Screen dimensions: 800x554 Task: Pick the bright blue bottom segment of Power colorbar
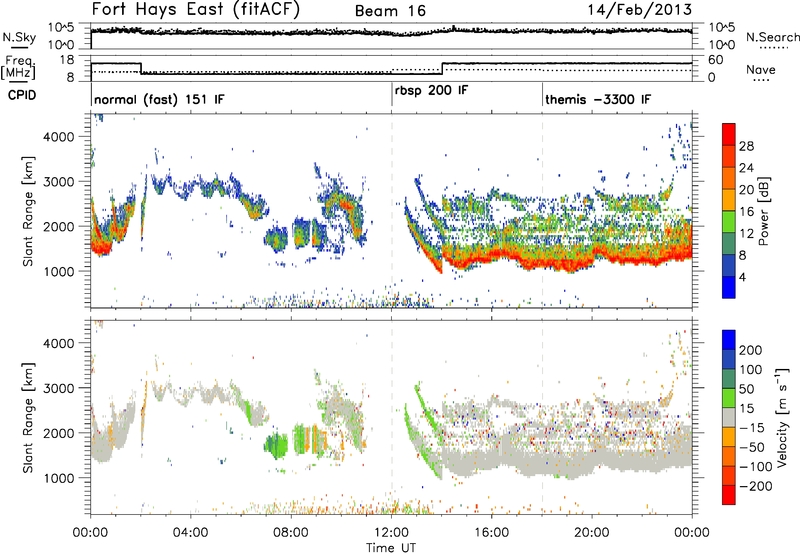point(729,287)
